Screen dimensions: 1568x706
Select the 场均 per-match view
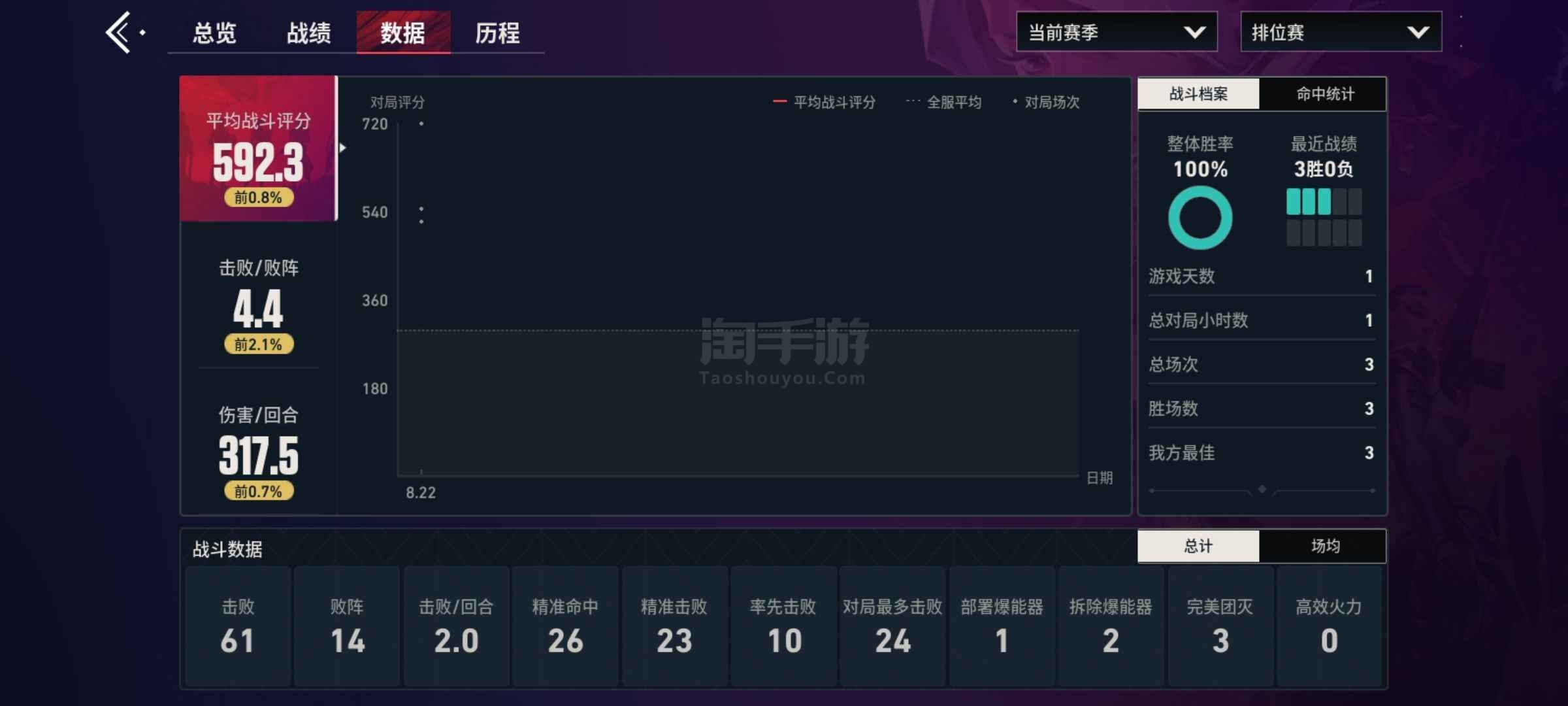coord(1324,546)
